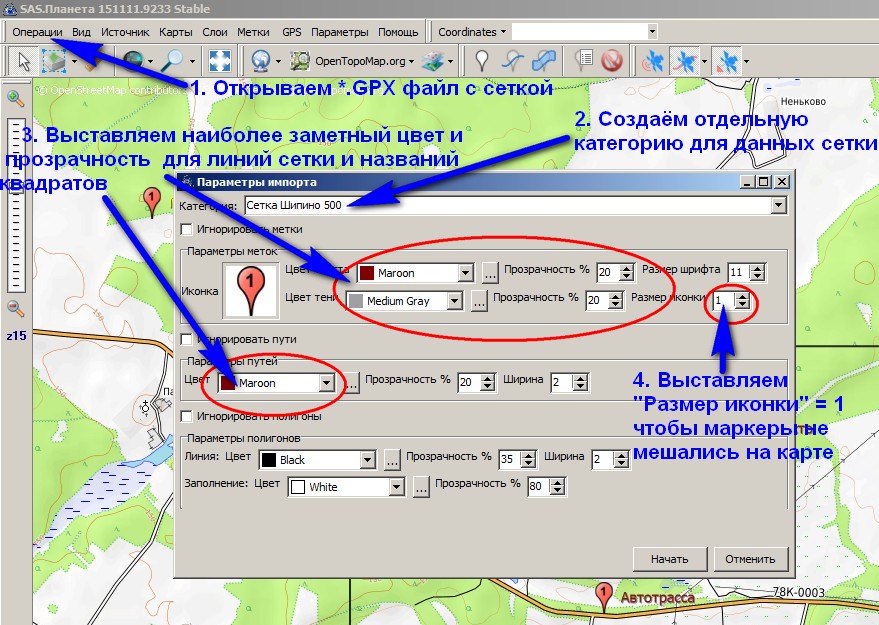879x625 pixels.
Task: Open the Операции menu
Action: [x=37, y=32]
